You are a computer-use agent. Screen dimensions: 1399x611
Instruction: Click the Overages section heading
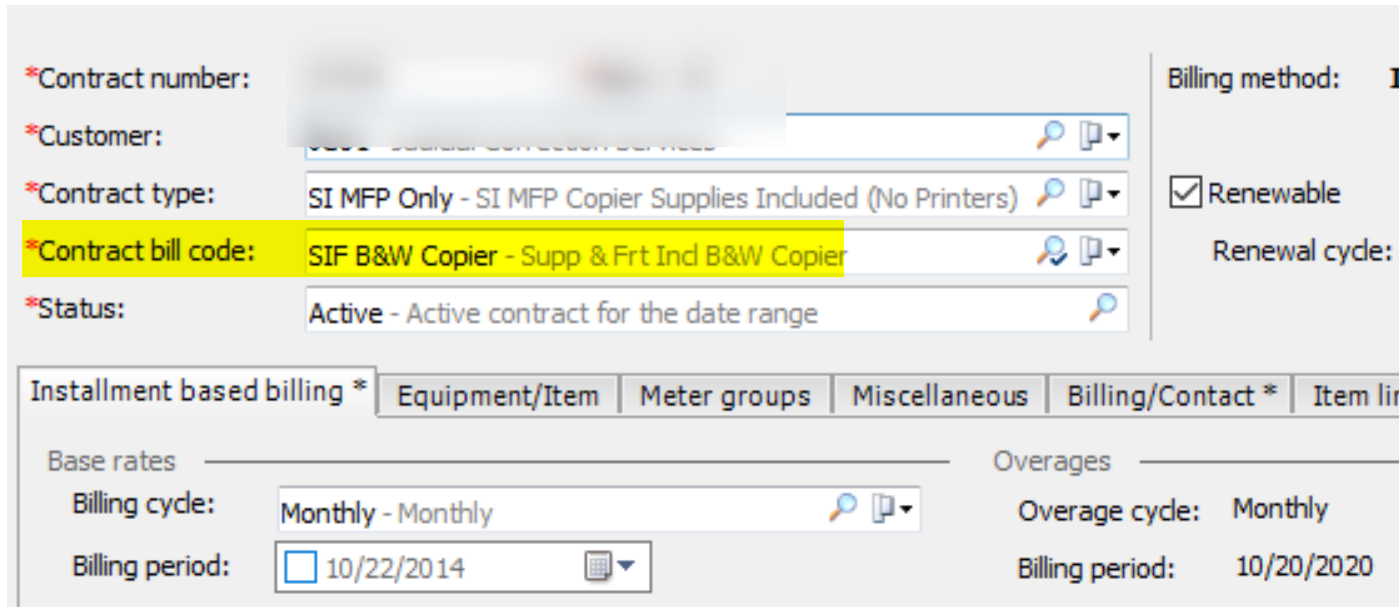[1052, 461]
